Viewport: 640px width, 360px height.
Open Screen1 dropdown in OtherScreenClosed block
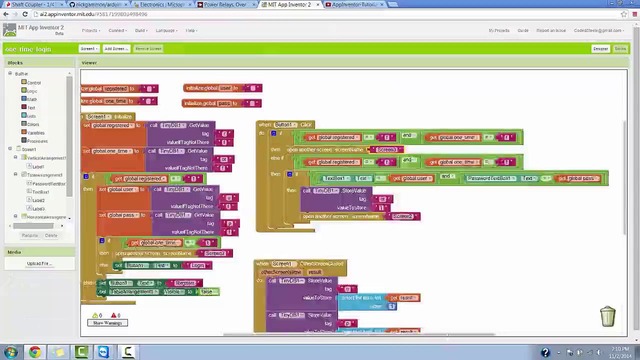point(284,264)
